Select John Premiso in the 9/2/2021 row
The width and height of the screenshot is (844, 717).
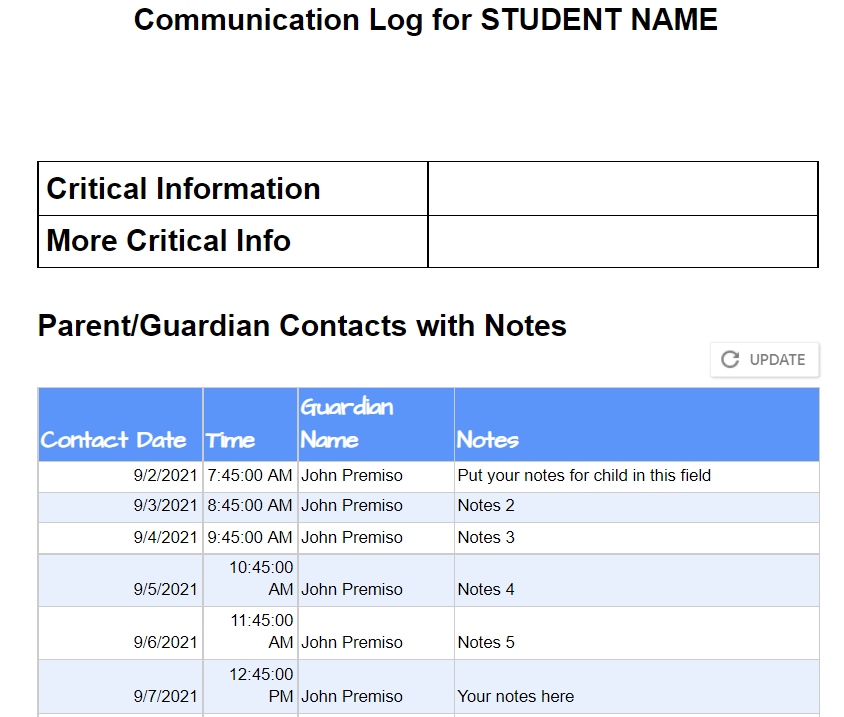point(376,476)
